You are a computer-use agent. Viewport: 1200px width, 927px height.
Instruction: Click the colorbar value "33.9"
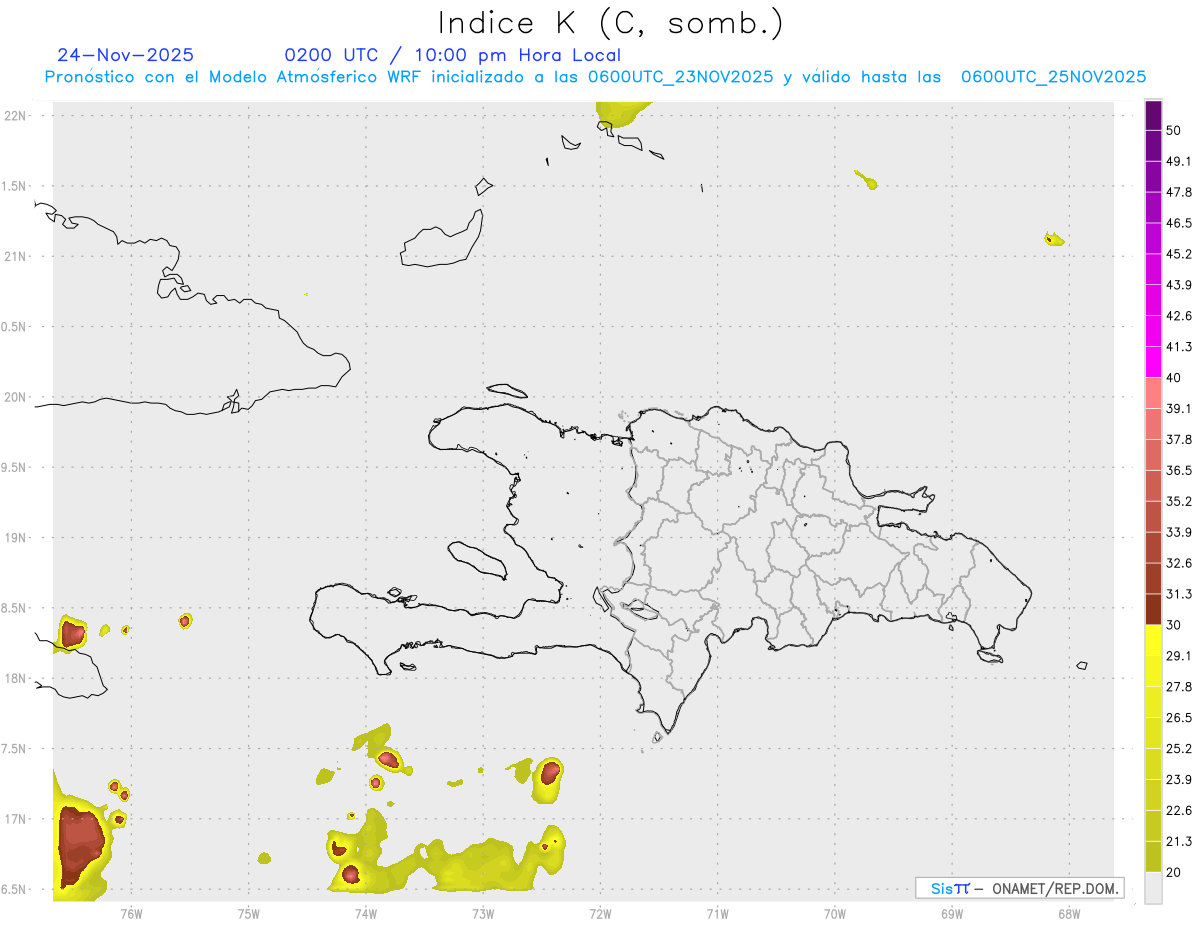pyautogui.click(x=1179, y=532)
